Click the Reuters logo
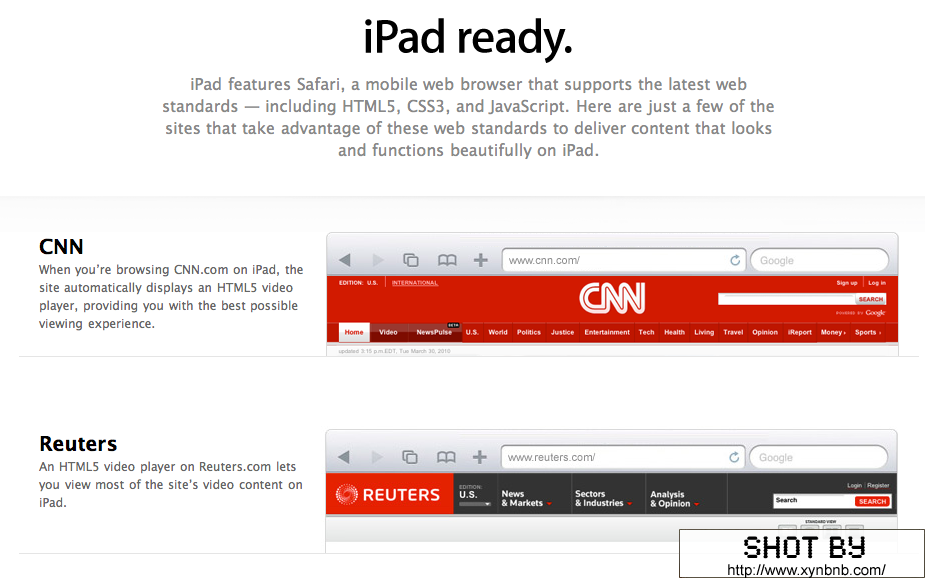 [389, 494]
